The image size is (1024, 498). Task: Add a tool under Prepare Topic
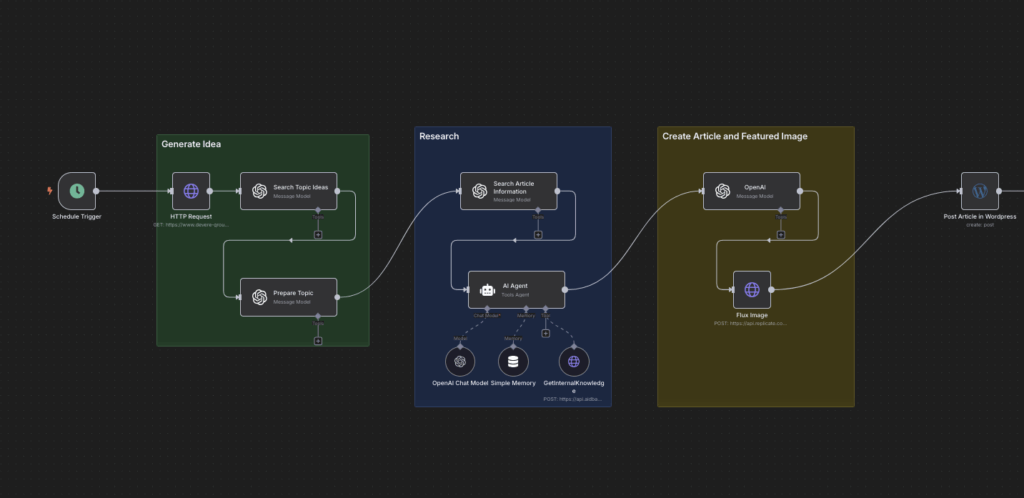click(318, 341)
